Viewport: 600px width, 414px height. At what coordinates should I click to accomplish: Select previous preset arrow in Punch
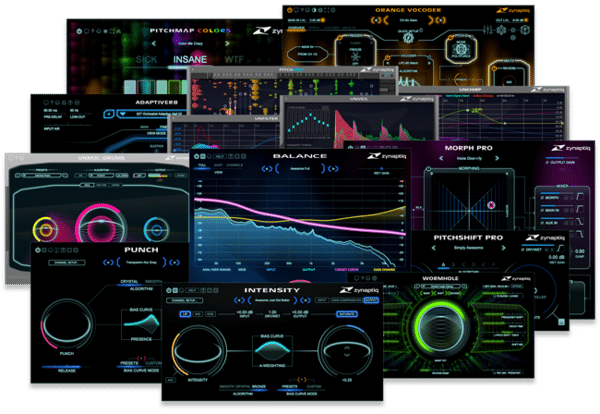pyautogui.click(x=108, y=262)
